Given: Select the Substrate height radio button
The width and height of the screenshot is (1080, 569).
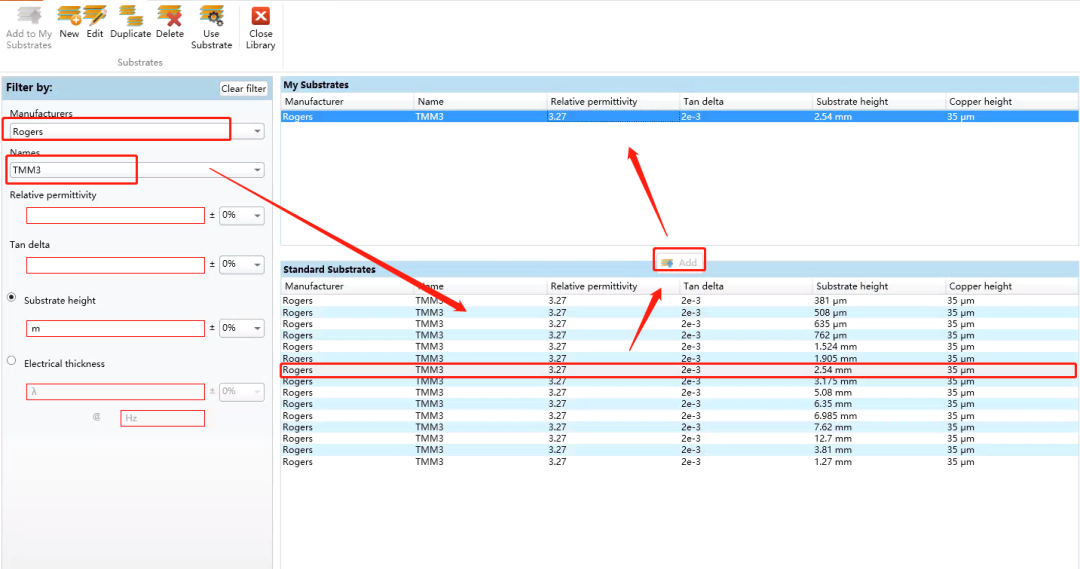Looking at the screenshot, I should coord(12,298).
